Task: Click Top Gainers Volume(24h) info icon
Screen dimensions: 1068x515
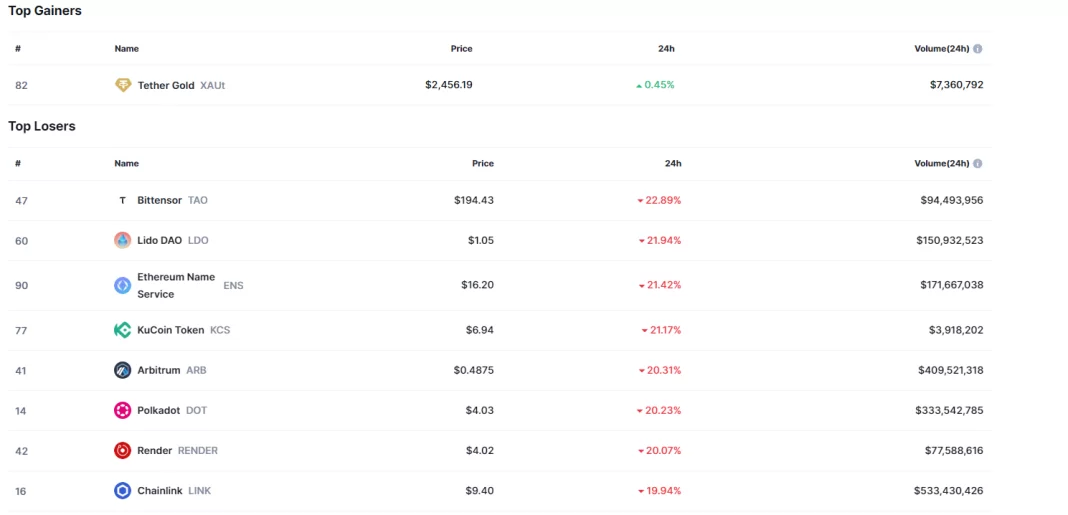Action: 978,49
